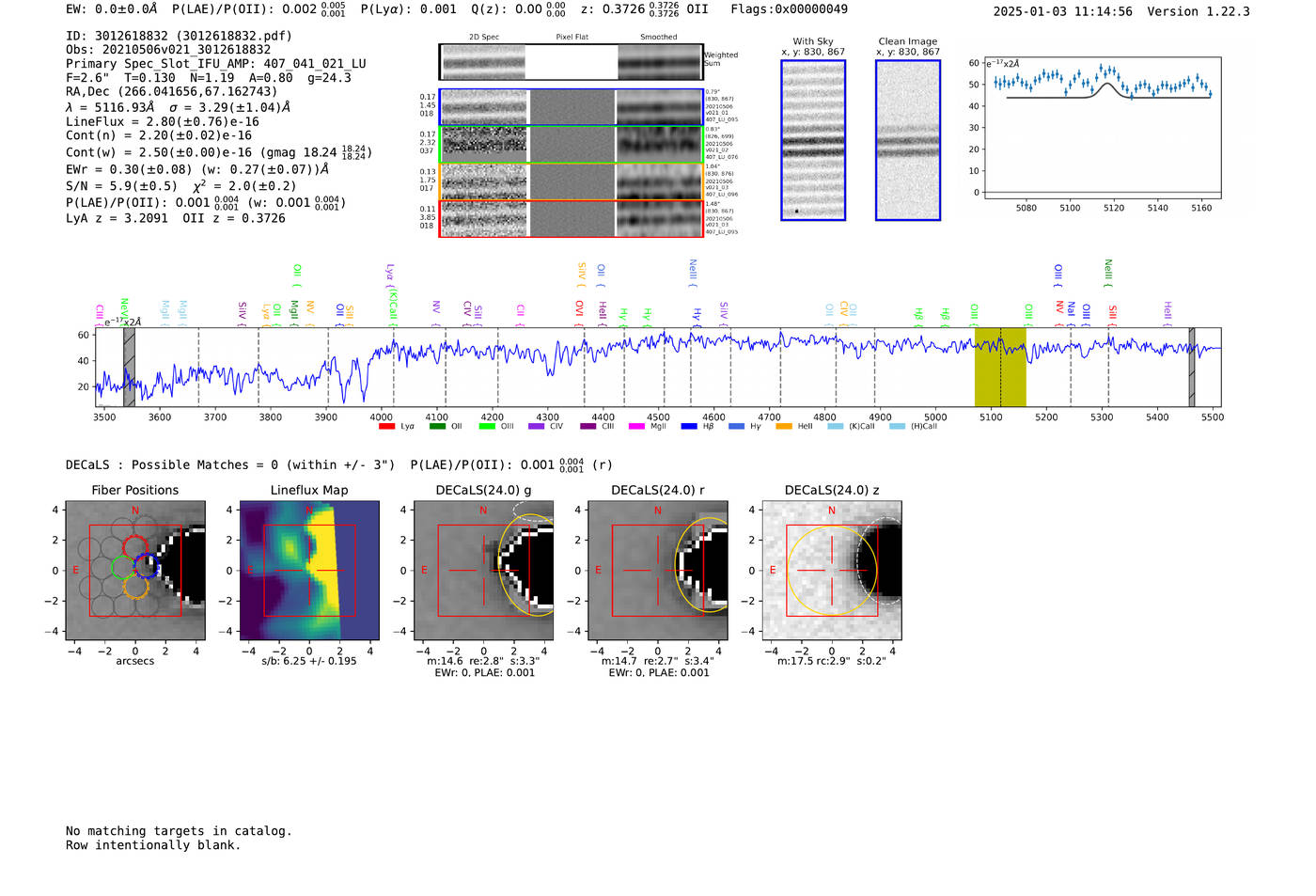Screen dimensions: 1316x896
Task: Select the orange HeII legend swatch
Action: (784, 427)
